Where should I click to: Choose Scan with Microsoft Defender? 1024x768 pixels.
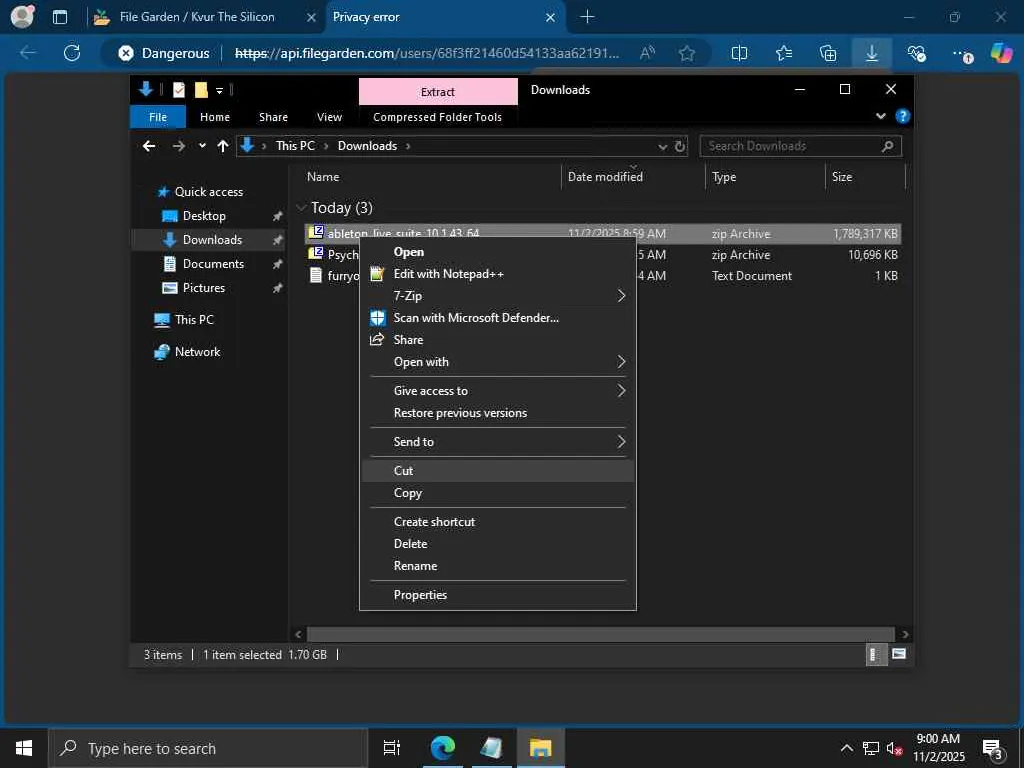pyautogui.click(x=497, y=318)
